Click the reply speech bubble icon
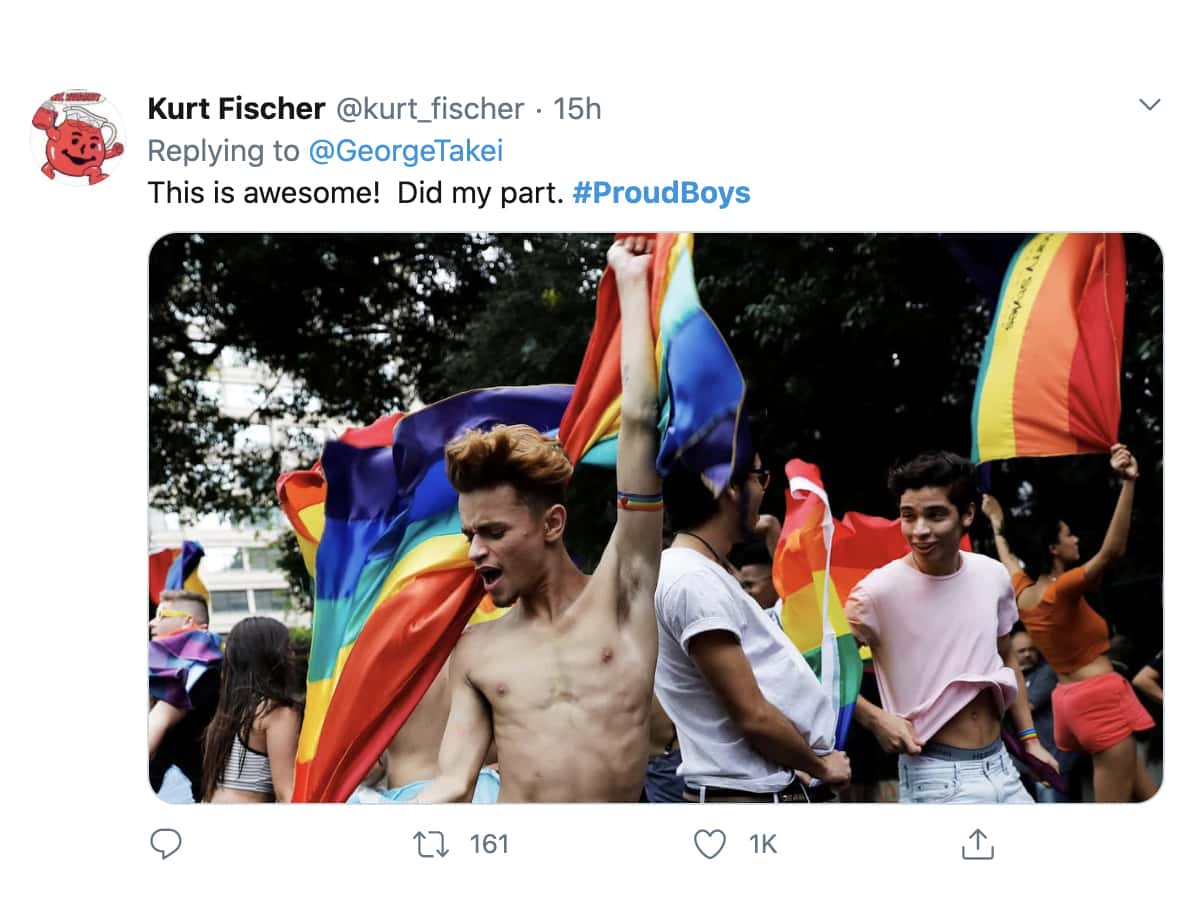Image resolution: width=1194 pixels, height=910 pixels. (x=165, y=844)
